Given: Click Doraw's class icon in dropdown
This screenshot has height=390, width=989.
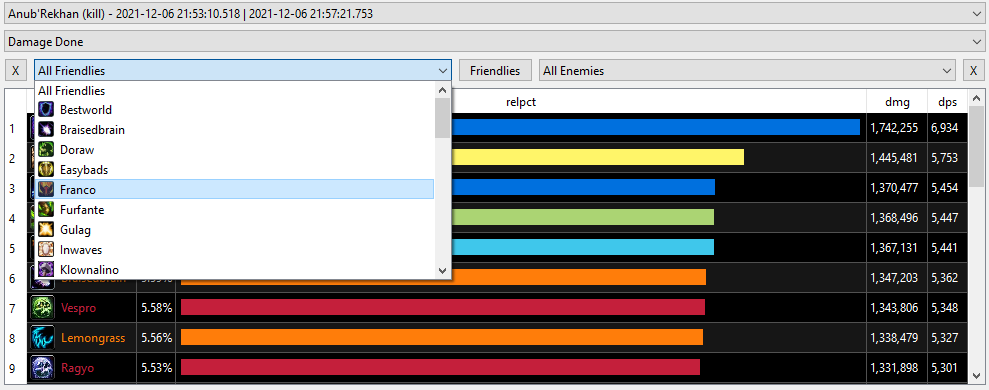Looking at the screenshot, I should [x=46, y=150].
